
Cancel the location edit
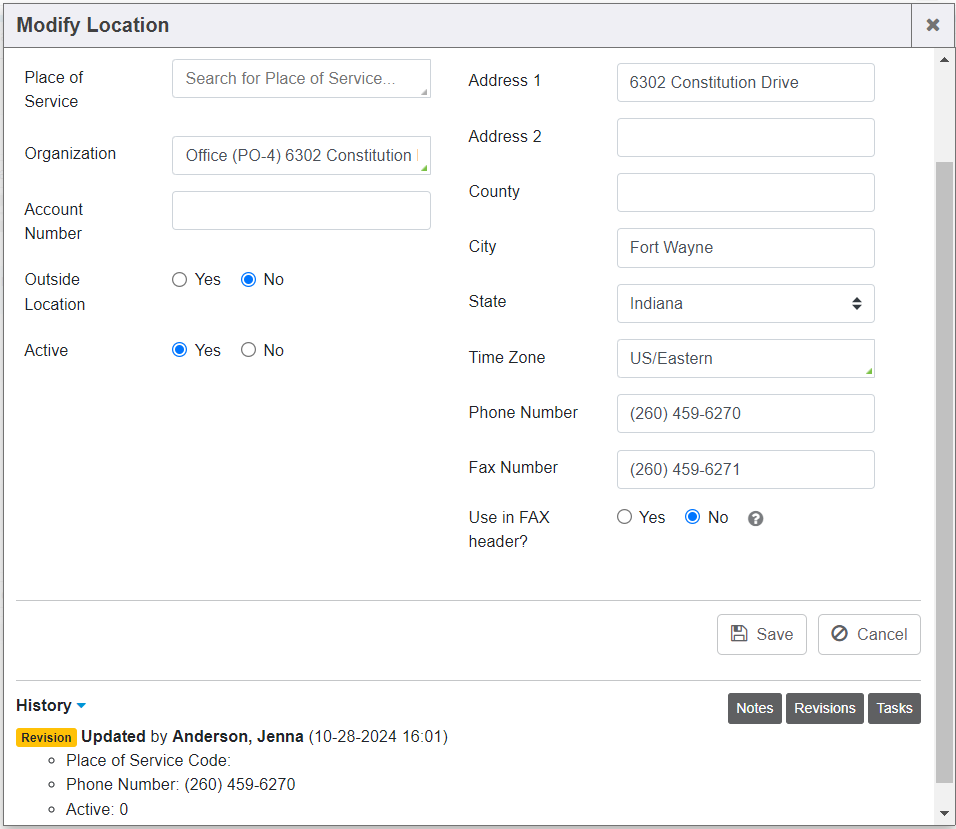pyautogui.click(x=868, y=634)
